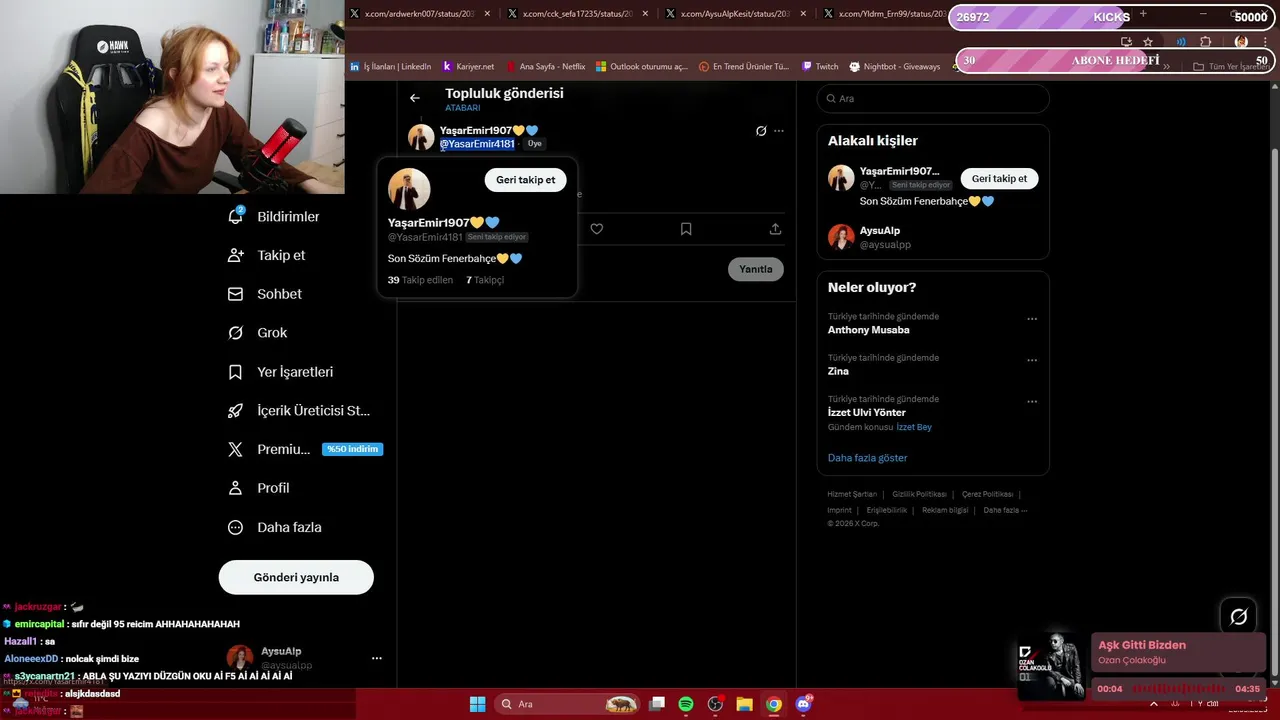This screenshot has height=720, width=1280.
Task: Open Sohbet messages in sidebar
Action: 265,294
